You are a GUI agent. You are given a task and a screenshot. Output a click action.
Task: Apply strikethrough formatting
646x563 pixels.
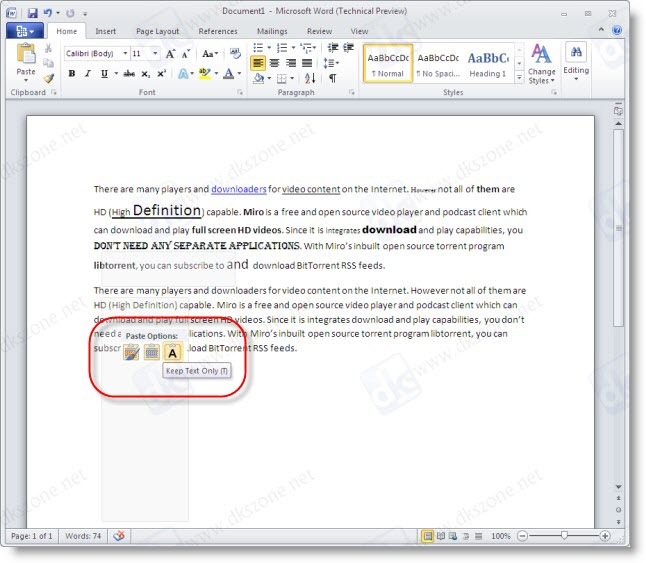(129, 74)
